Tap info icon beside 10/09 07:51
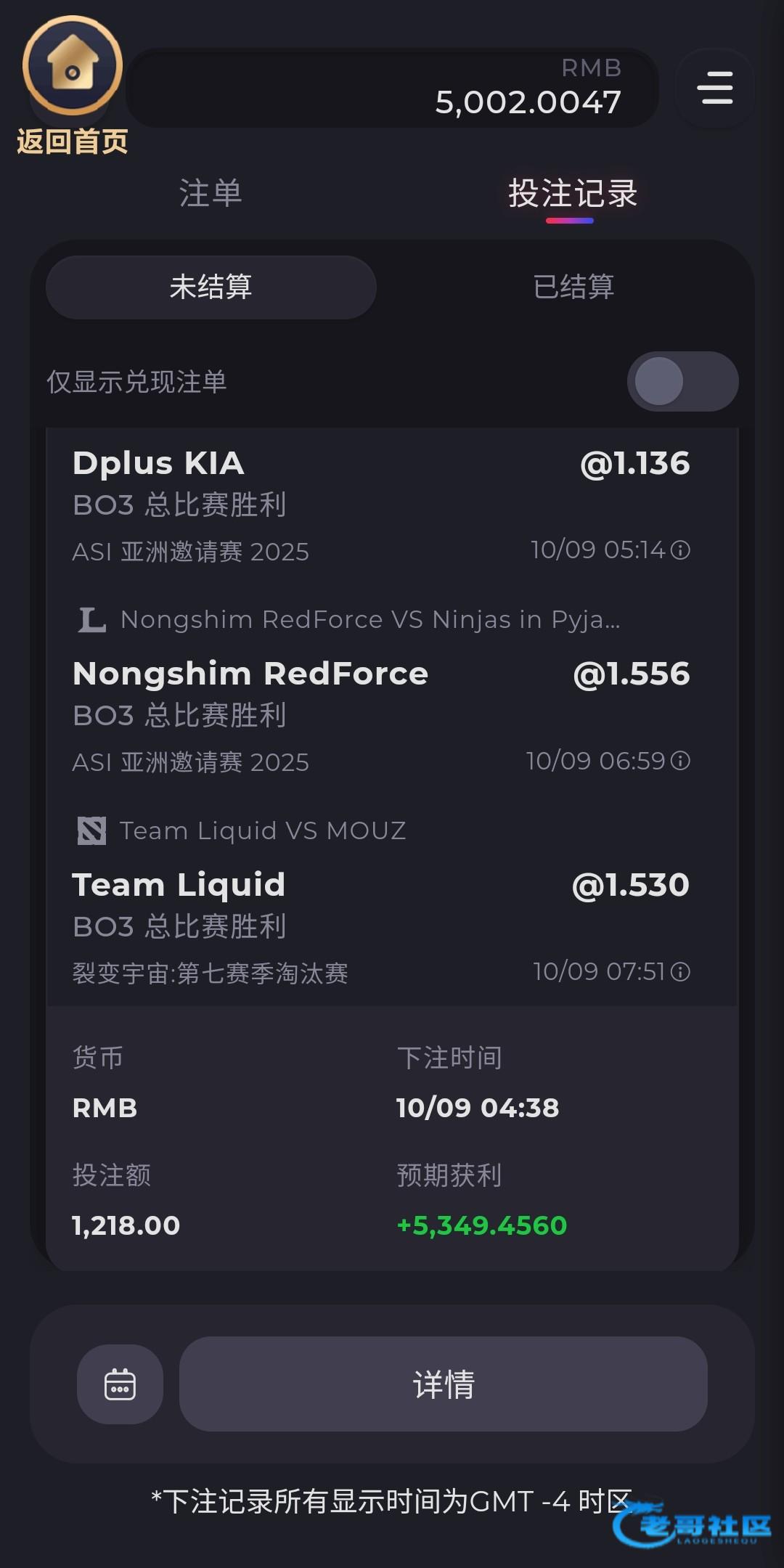 click(x=680, y=971)
